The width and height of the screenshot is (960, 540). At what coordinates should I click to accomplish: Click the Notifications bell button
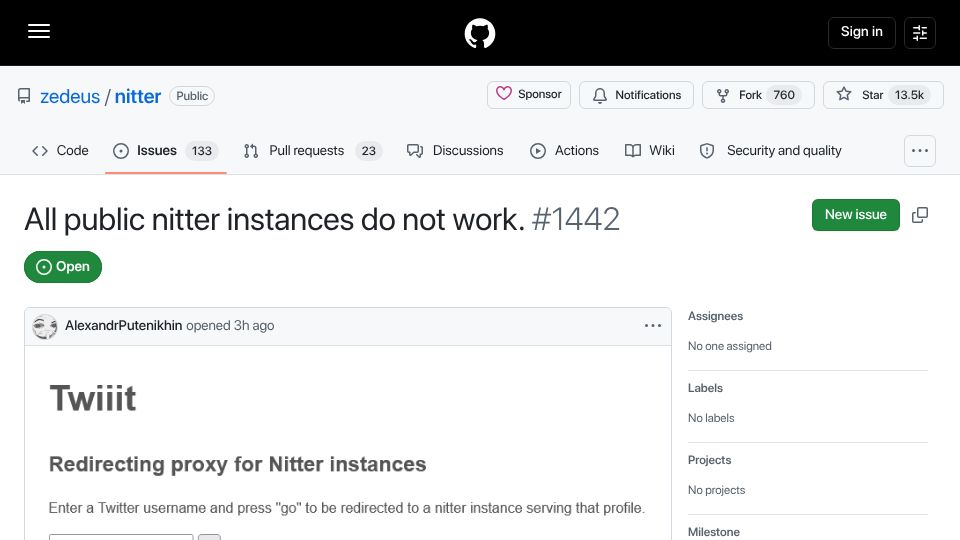636,95
